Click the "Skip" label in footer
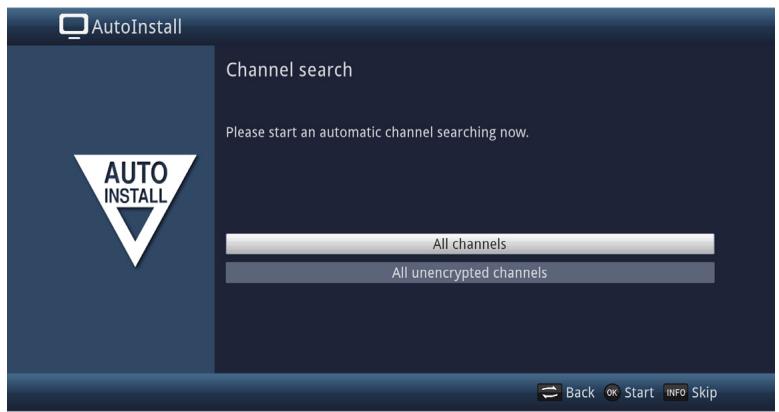 click(x=704, y=393)
